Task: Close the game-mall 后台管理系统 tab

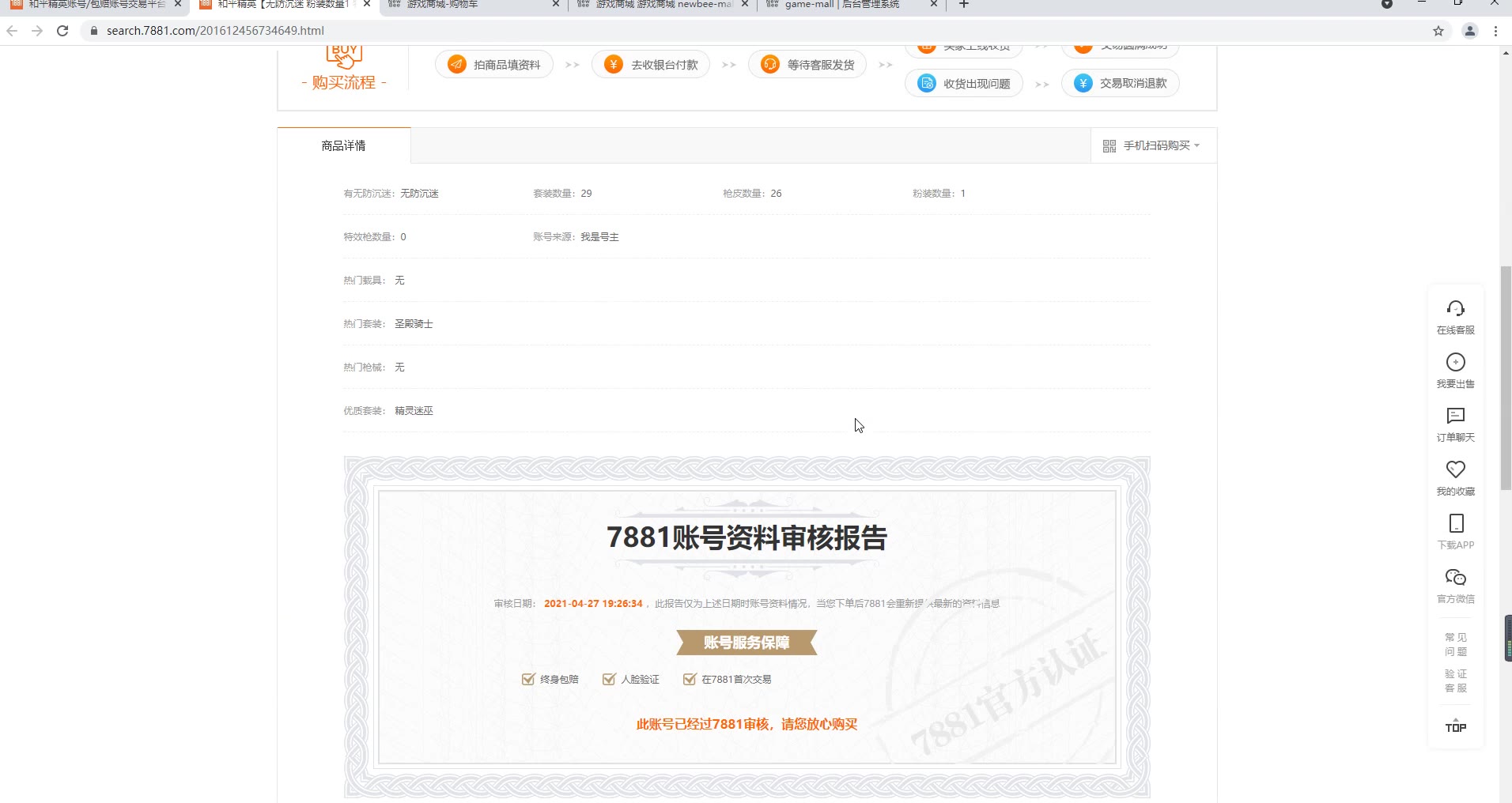Action: (934, 4)
